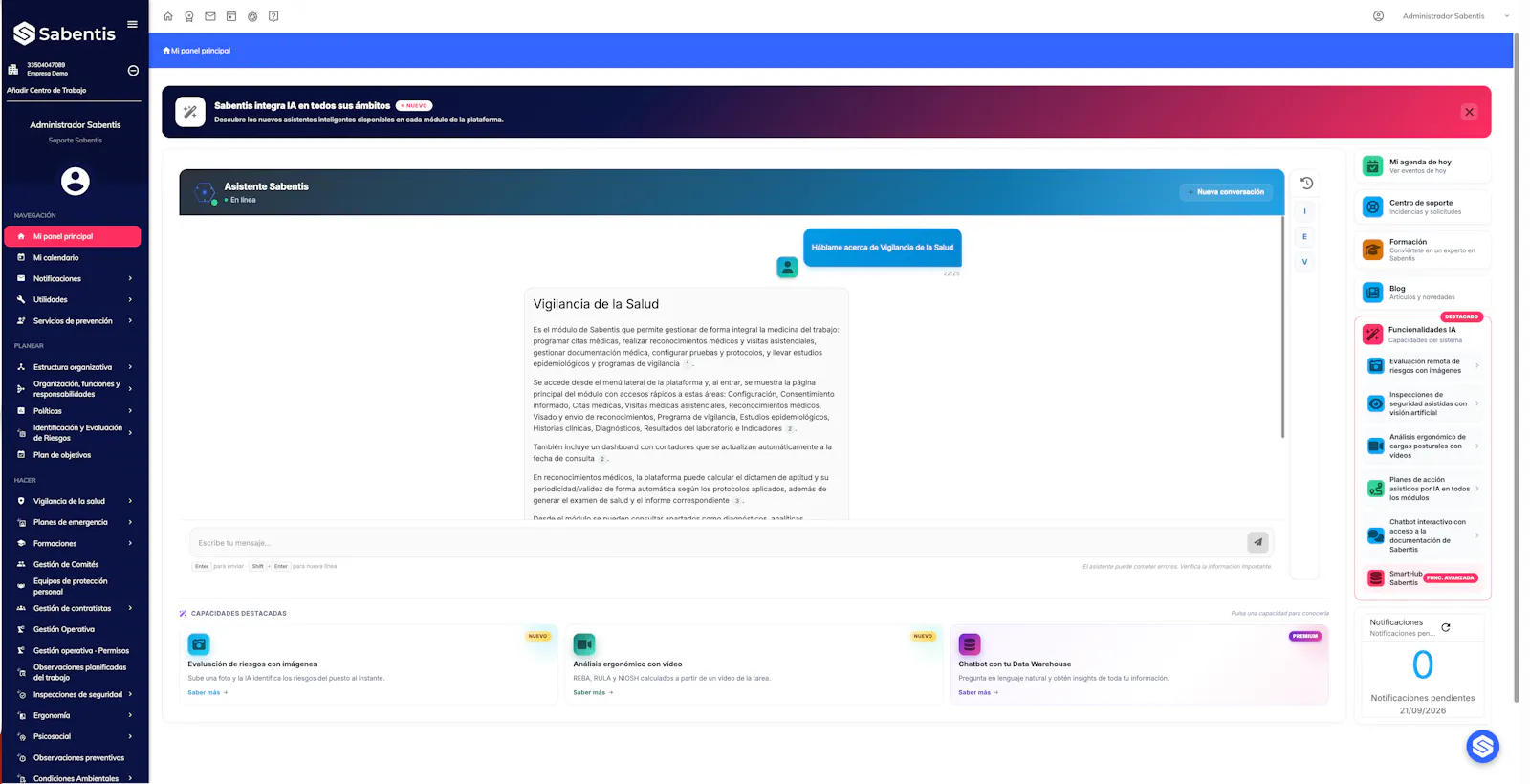Viewport: 1530px width, 784px height.
Task: Click the home icon in the top toolbar
Action: tap(168, 16)
